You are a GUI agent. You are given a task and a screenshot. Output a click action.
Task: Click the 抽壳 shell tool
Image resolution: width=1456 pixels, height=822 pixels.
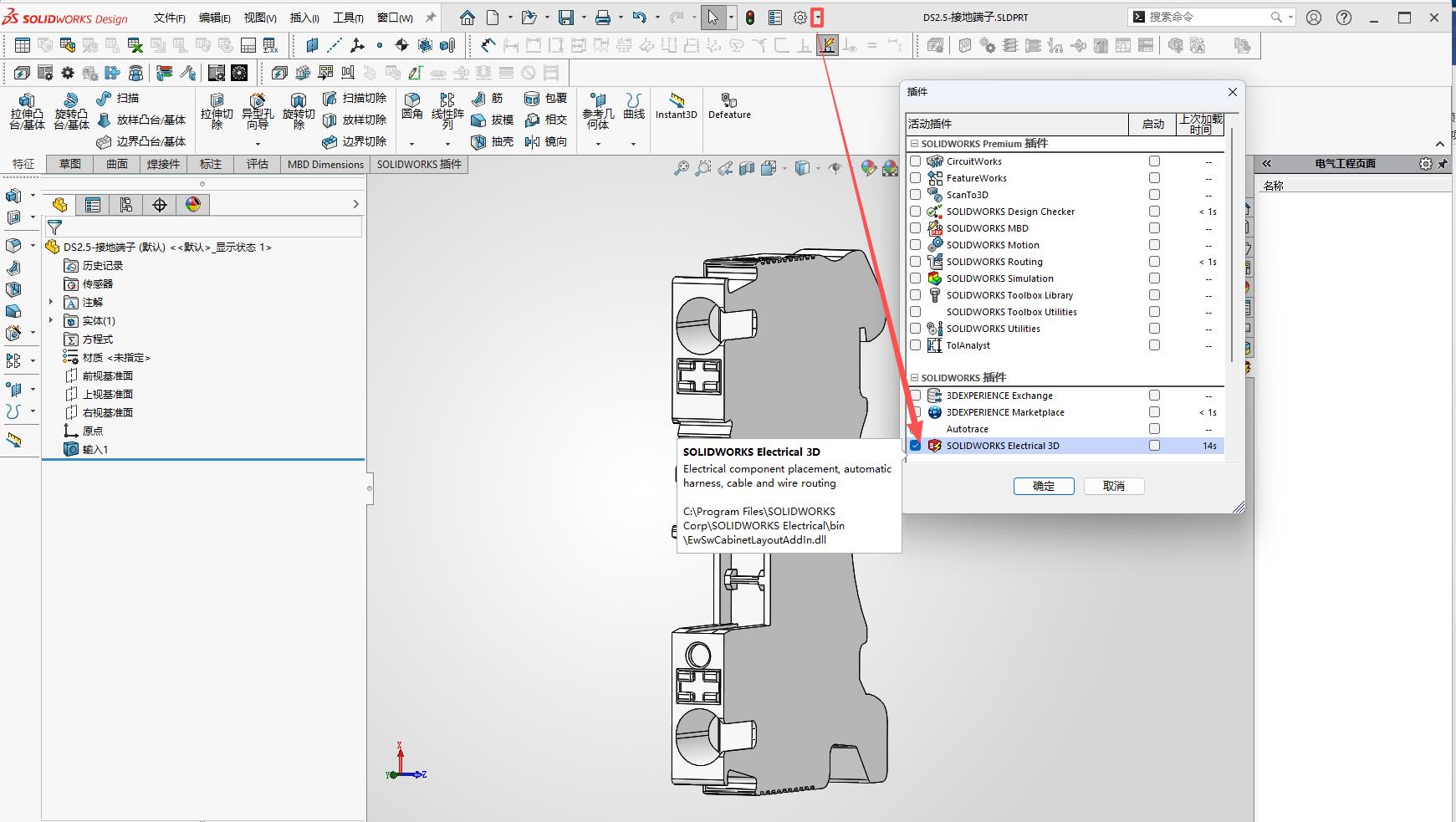(x=493, y=142)
